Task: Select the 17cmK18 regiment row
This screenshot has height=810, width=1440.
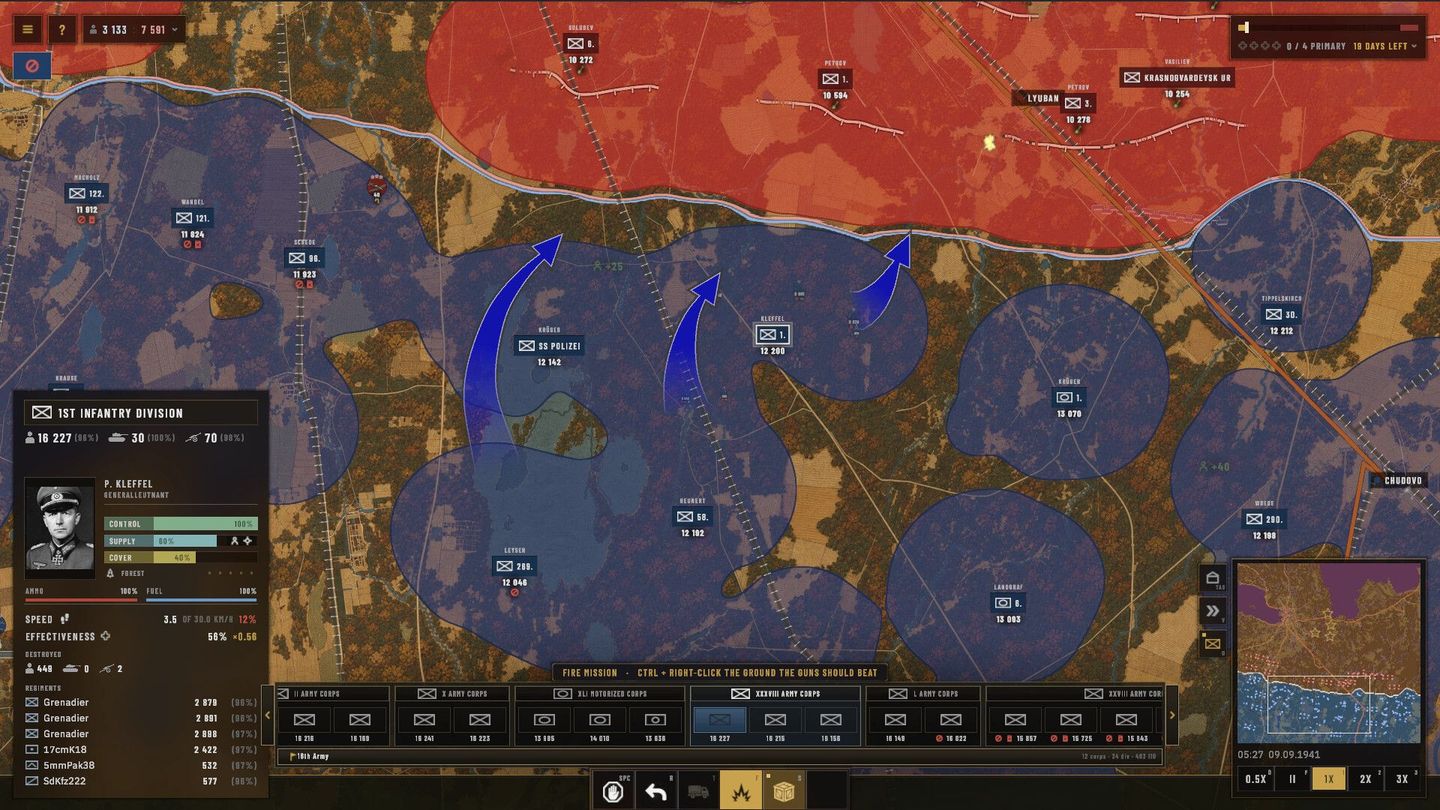Action: tap(141, 749)
